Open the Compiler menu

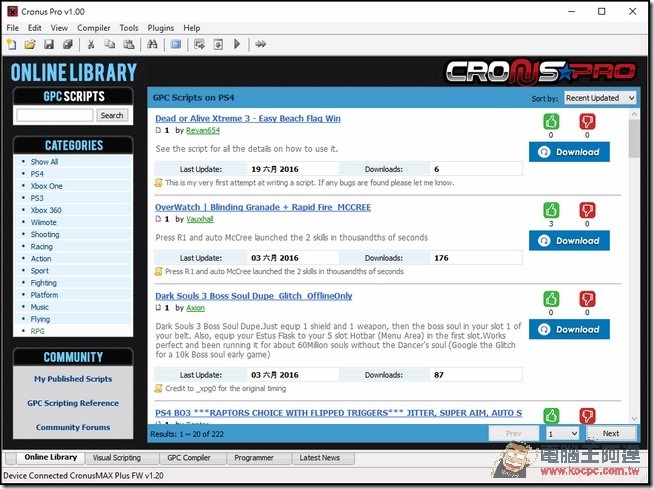[93, 28]
